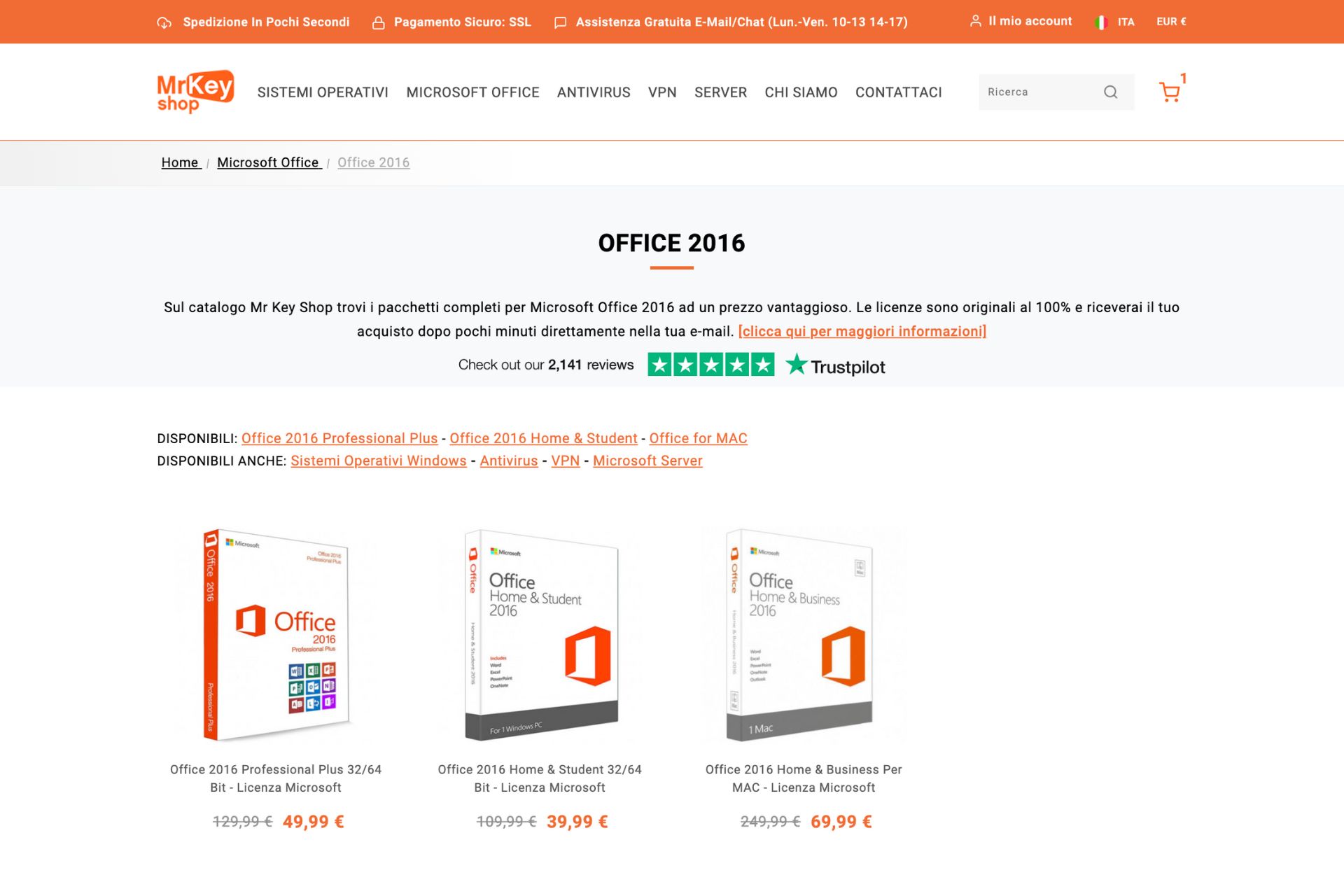1344x896 pixels.
Task: Open the ITA language selector
Action: [1126, 22]
